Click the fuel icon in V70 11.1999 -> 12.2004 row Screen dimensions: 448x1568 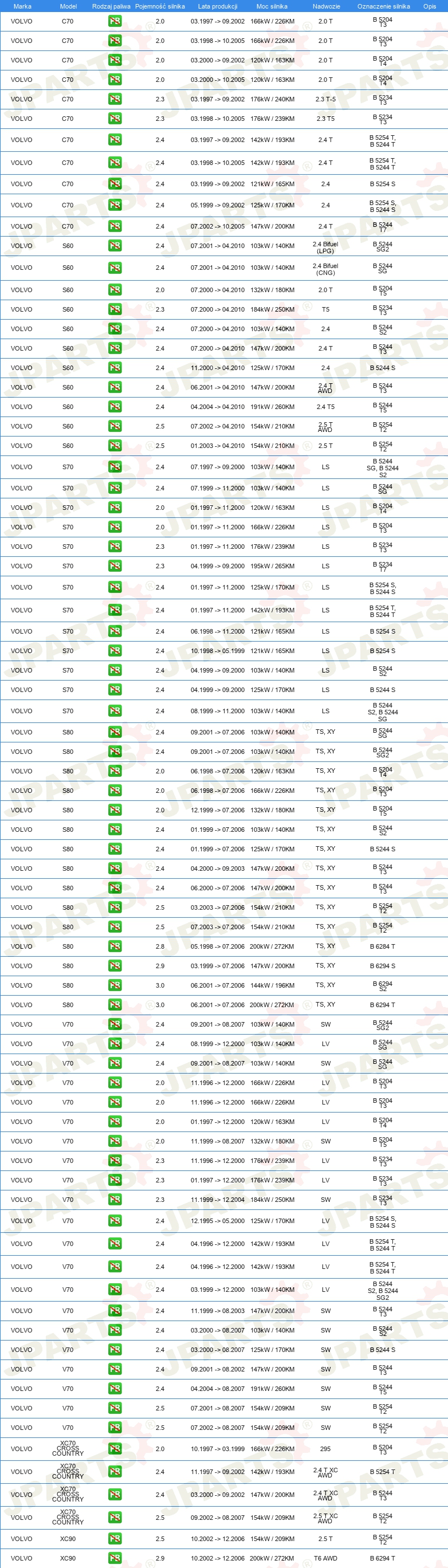pyautogui.click(x=115, y=1200)
